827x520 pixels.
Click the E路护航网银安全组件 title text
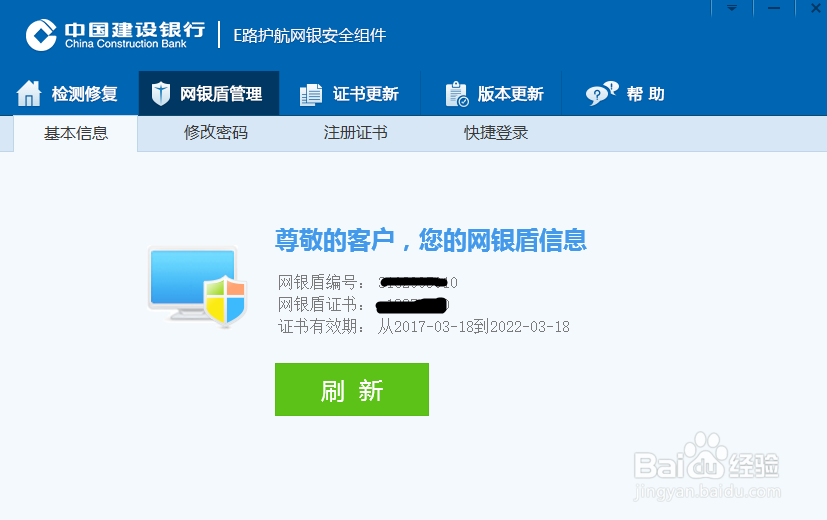click(310, 35)
